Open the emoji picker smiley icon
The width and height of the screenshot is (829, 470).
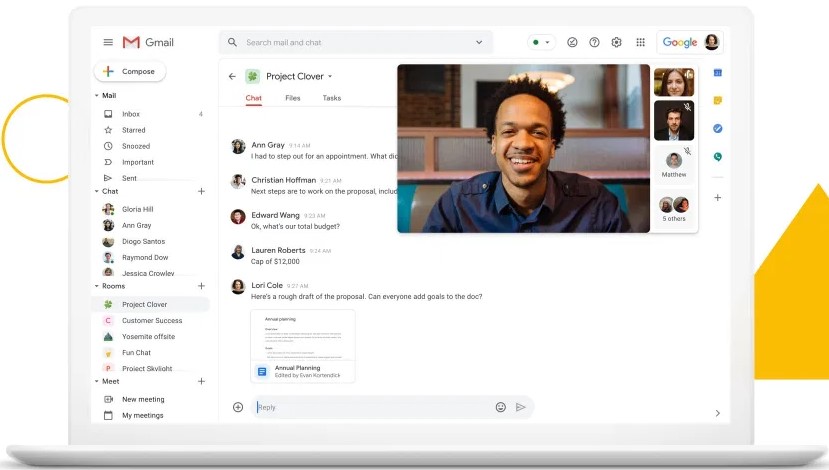coord(501,407)
